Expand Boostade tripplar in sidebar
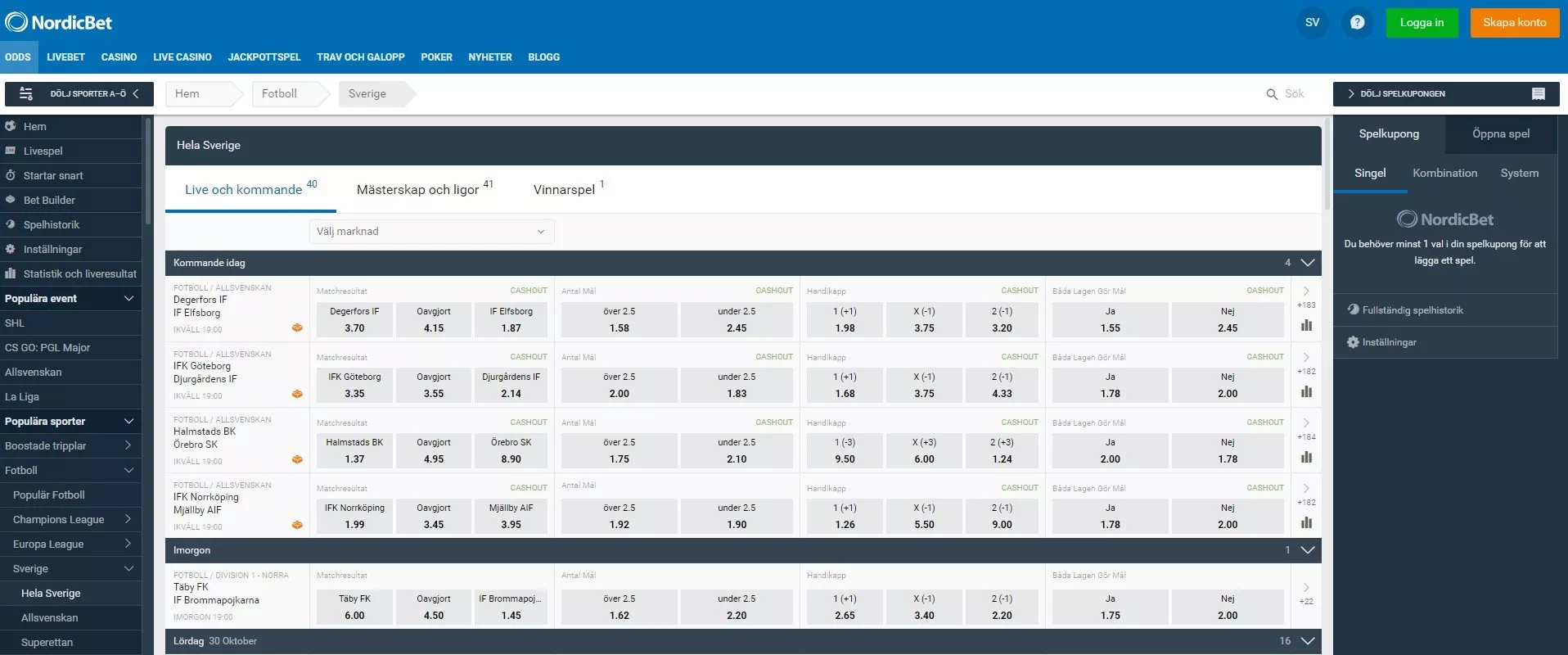The height and width of the screenshot is (655, 1568). pos(128,446)
